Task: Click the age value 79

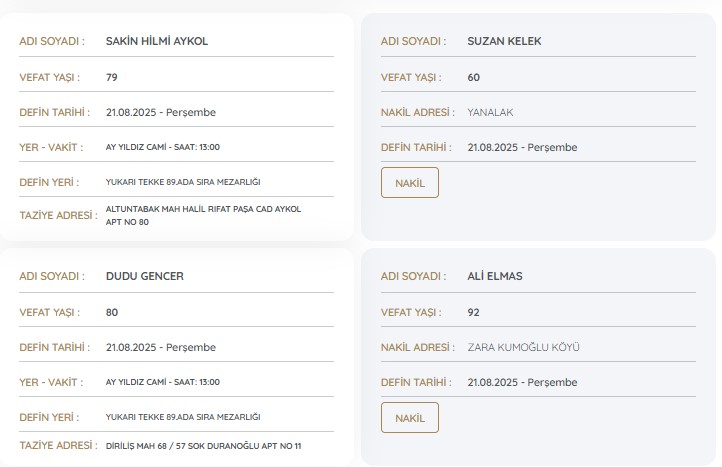Action: (x=112, y=76)
